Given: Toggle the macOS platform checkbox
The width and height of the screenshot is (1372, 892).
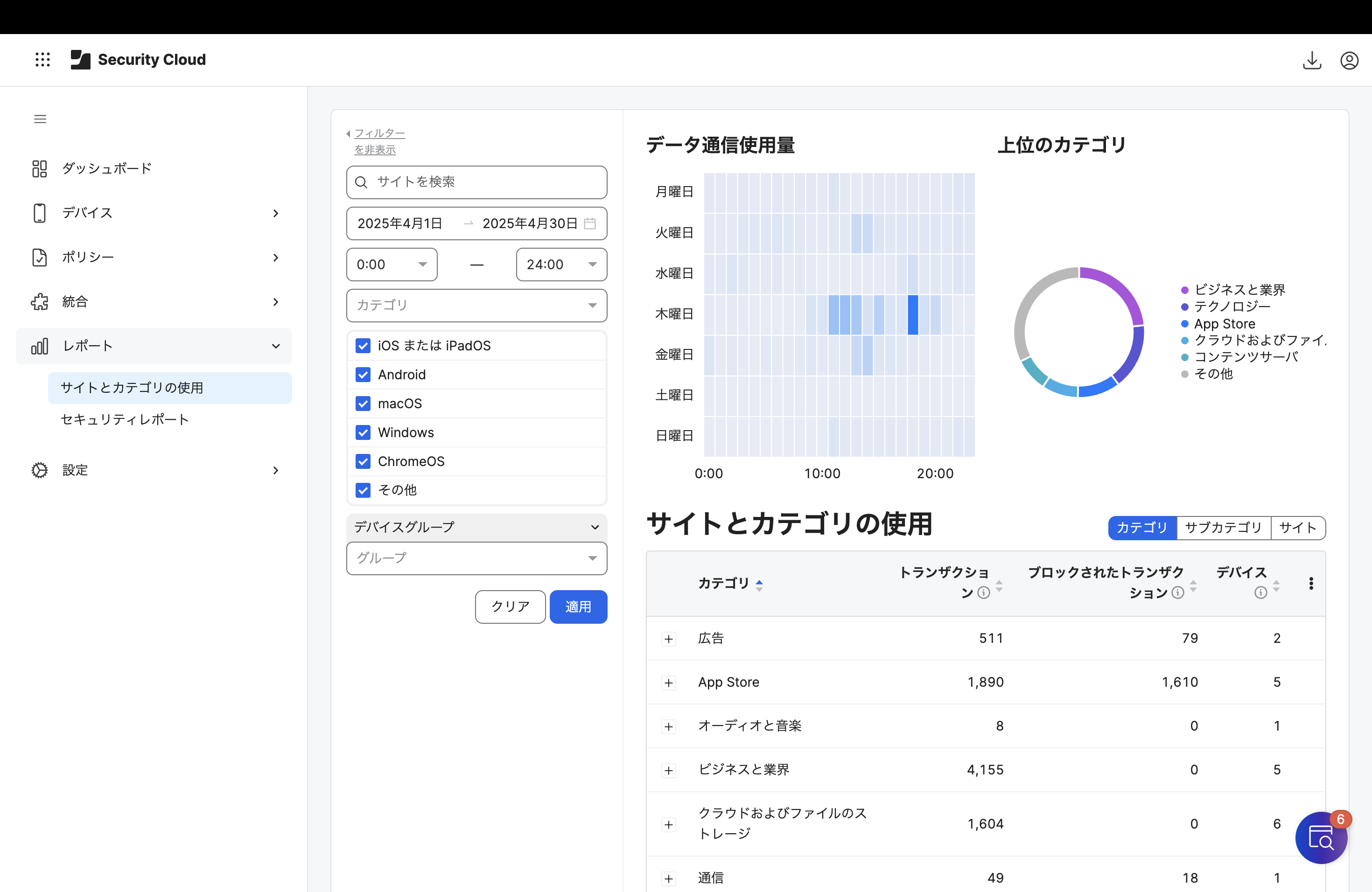Looking at the screenshot, I should click(363, 404).
